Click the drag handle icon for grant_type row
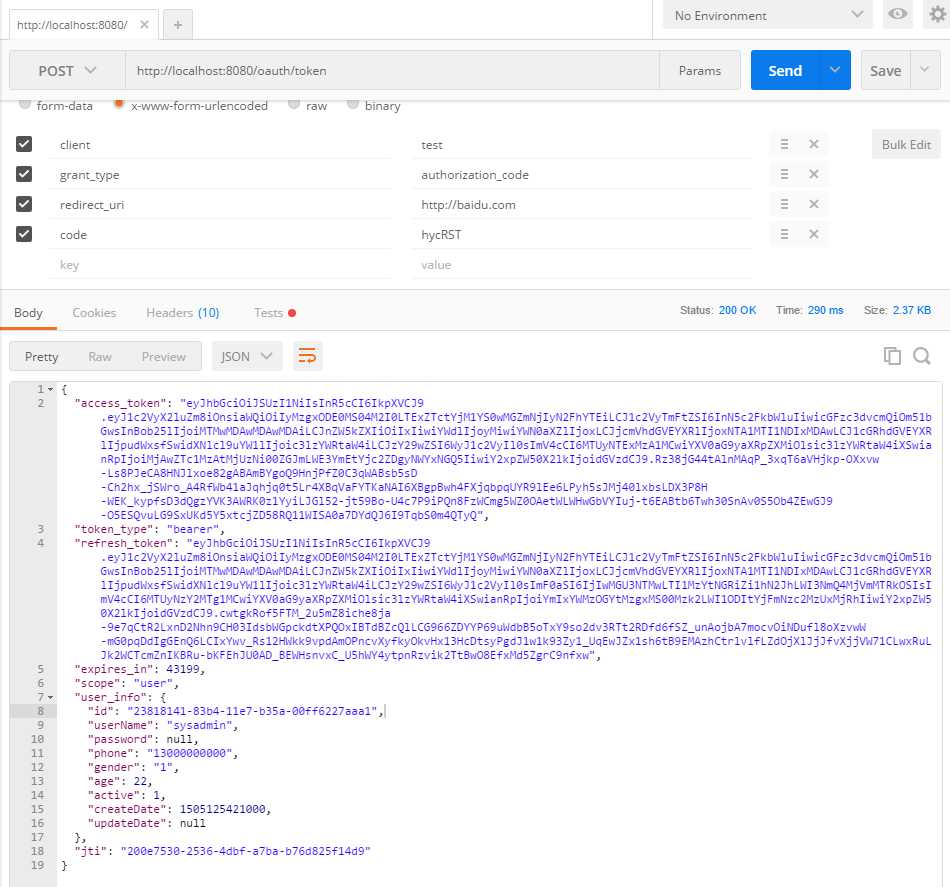The image size is (950, 887). pos(784,174)
